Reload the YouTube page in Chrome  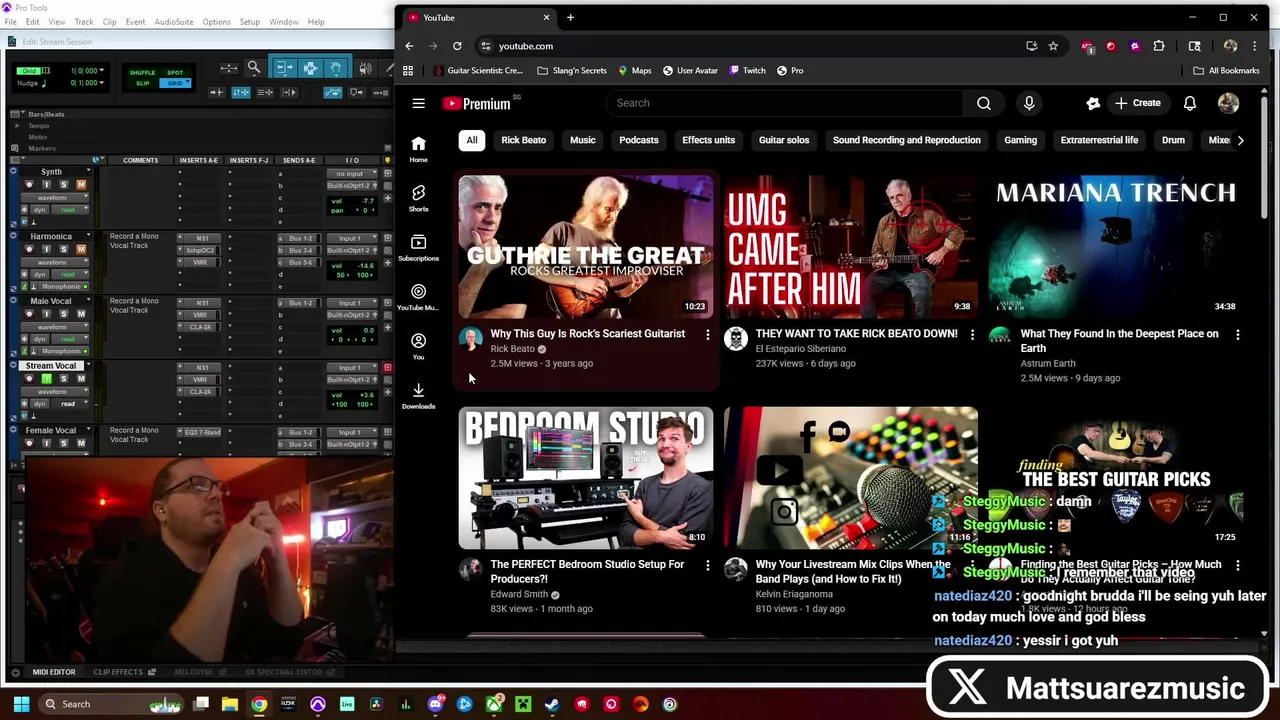click(457, 46)
